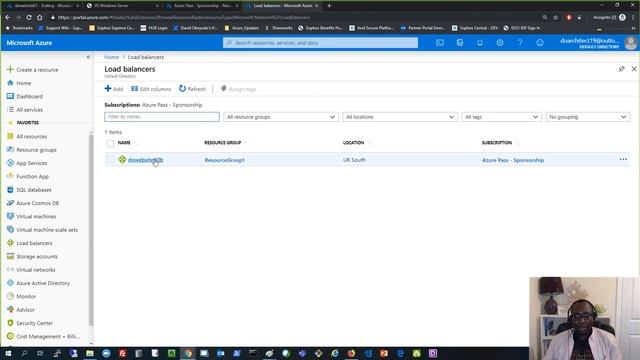Open ResourceGroup1 link

[224, 160]
